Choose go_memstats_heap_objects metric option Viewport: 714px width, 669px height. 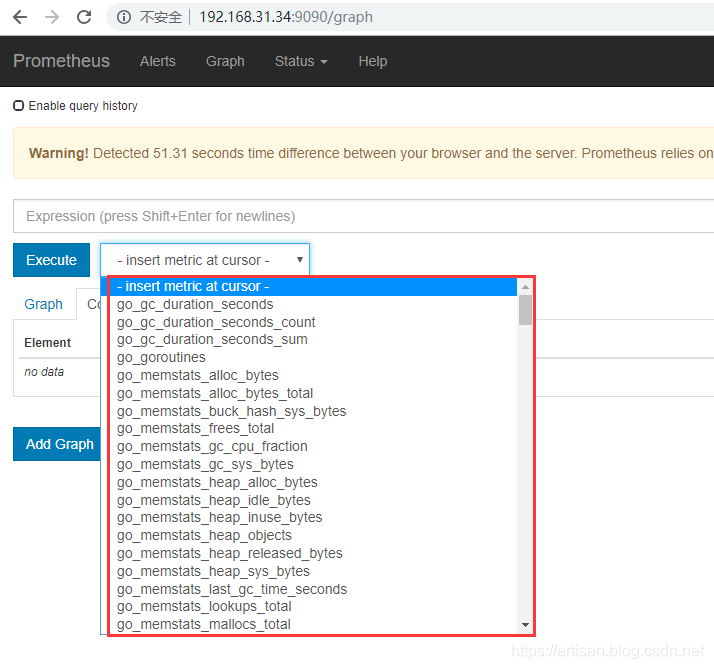(x=204, y=535)
